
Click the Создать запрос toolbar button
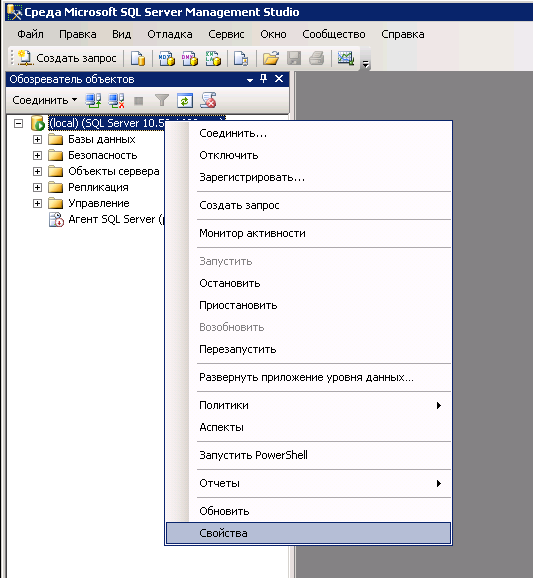pos(67,58)
